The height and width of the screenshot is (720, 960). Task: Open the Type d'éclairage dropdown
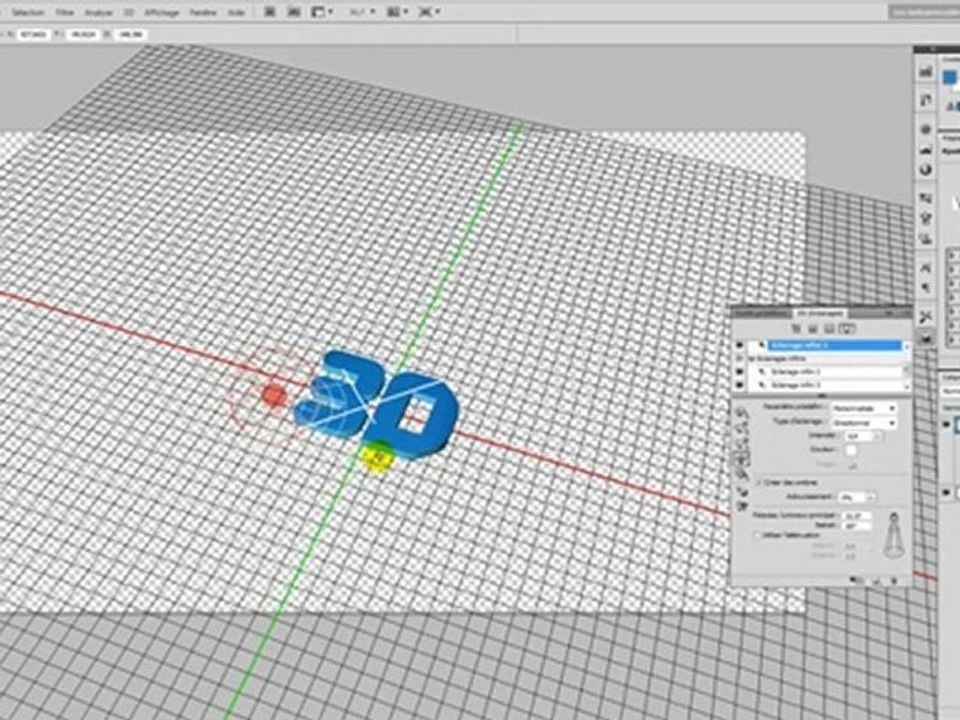click(x=864, y=422)
